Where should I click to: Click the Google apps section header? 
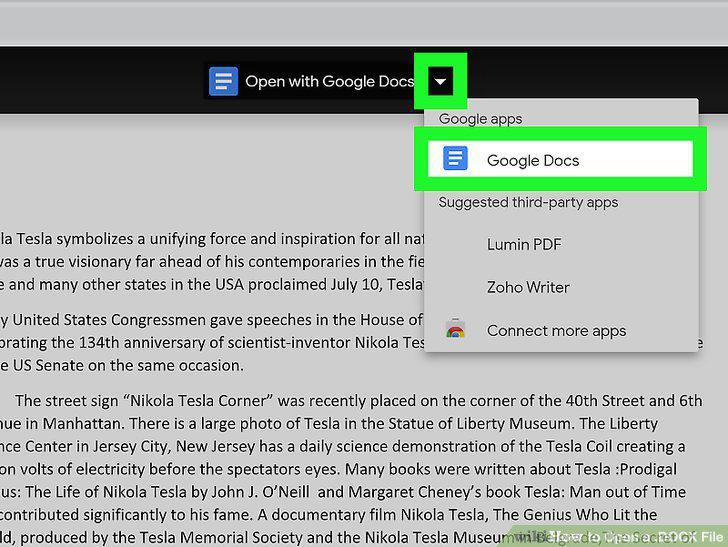click(x=480, y=119)
